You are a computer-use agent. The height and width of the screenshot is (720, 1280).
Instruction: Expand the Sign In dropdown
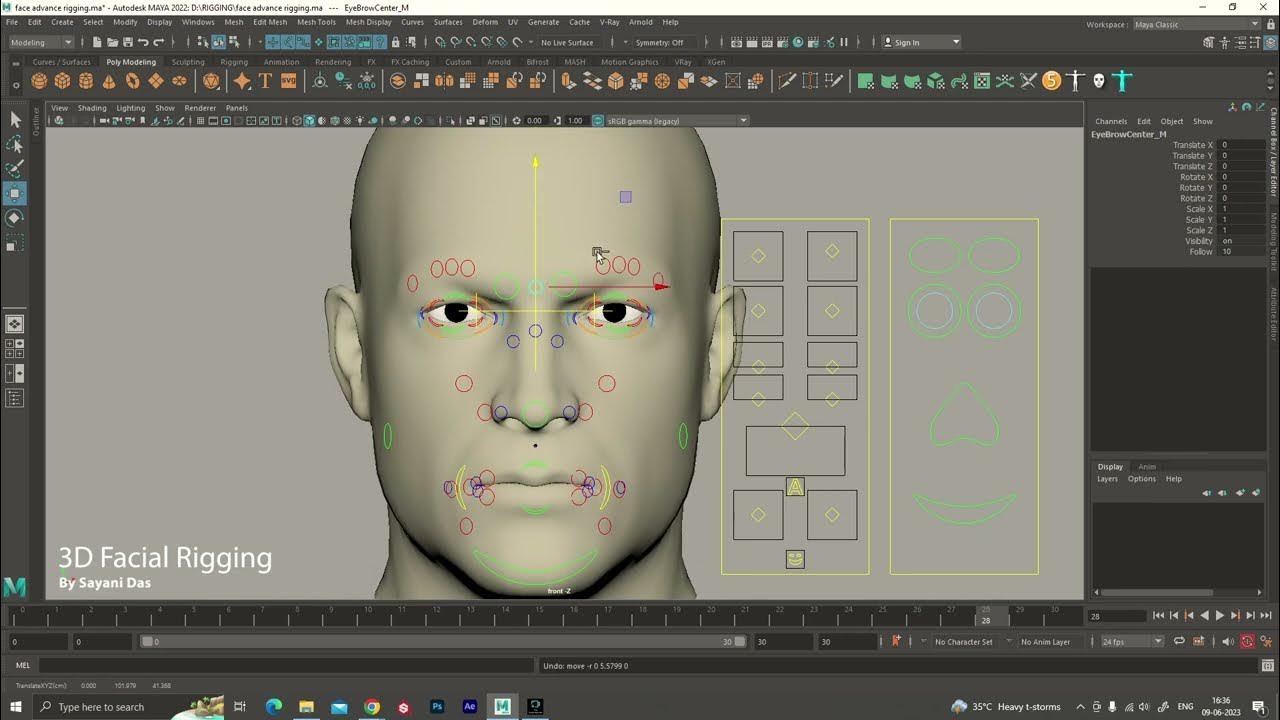(x=921, y=42)
